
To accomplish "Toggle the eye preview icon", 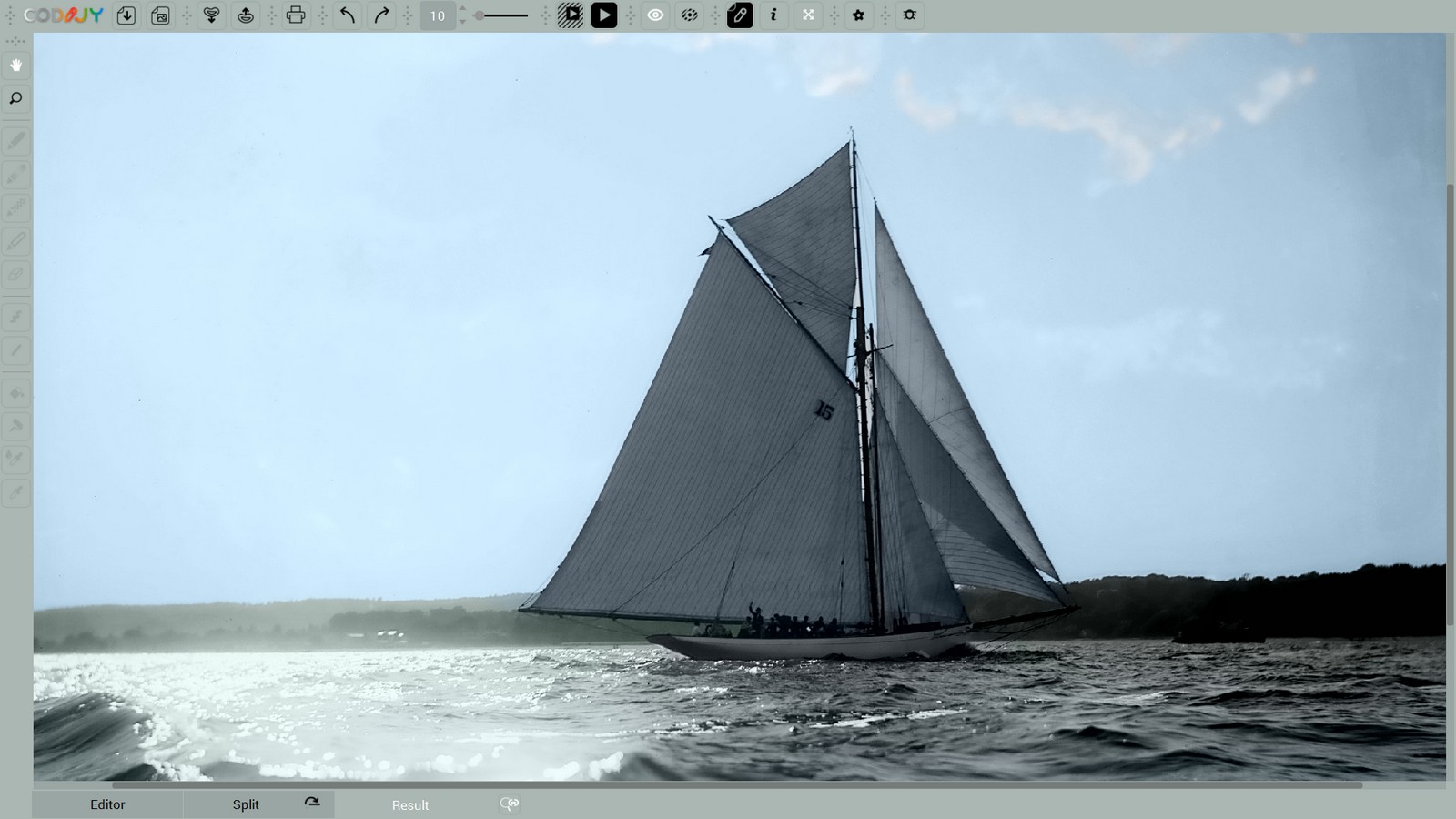I will tap(655, 15).
